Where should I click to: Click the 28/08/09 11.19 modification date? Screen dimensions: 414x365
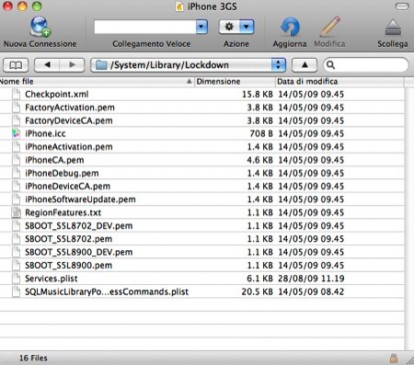(311, 279)
